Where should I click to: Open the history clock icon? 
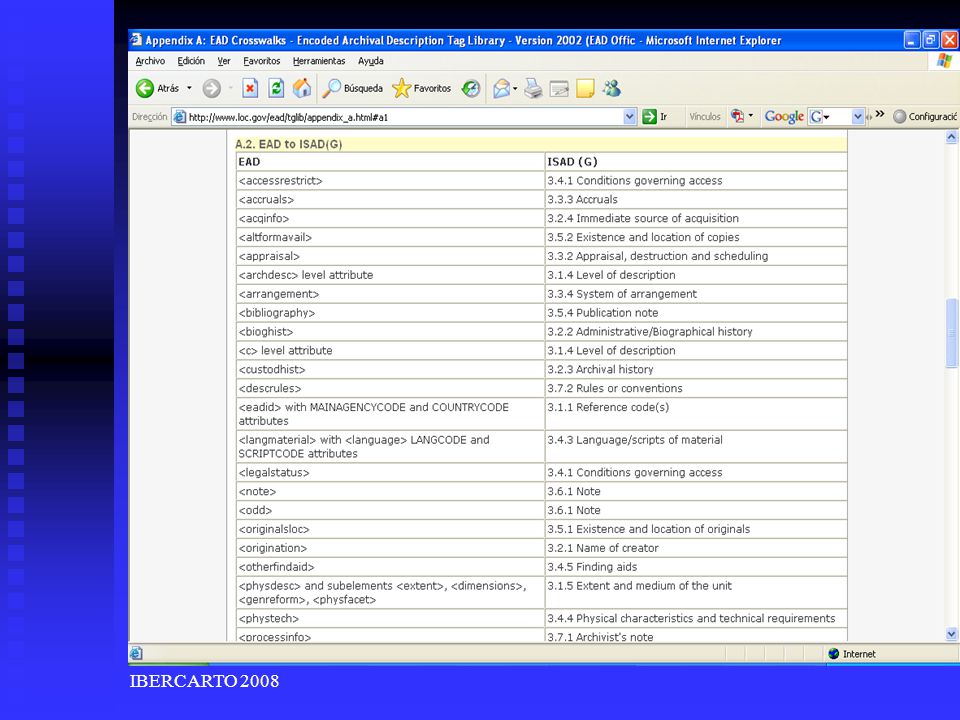tap(471, 89)
